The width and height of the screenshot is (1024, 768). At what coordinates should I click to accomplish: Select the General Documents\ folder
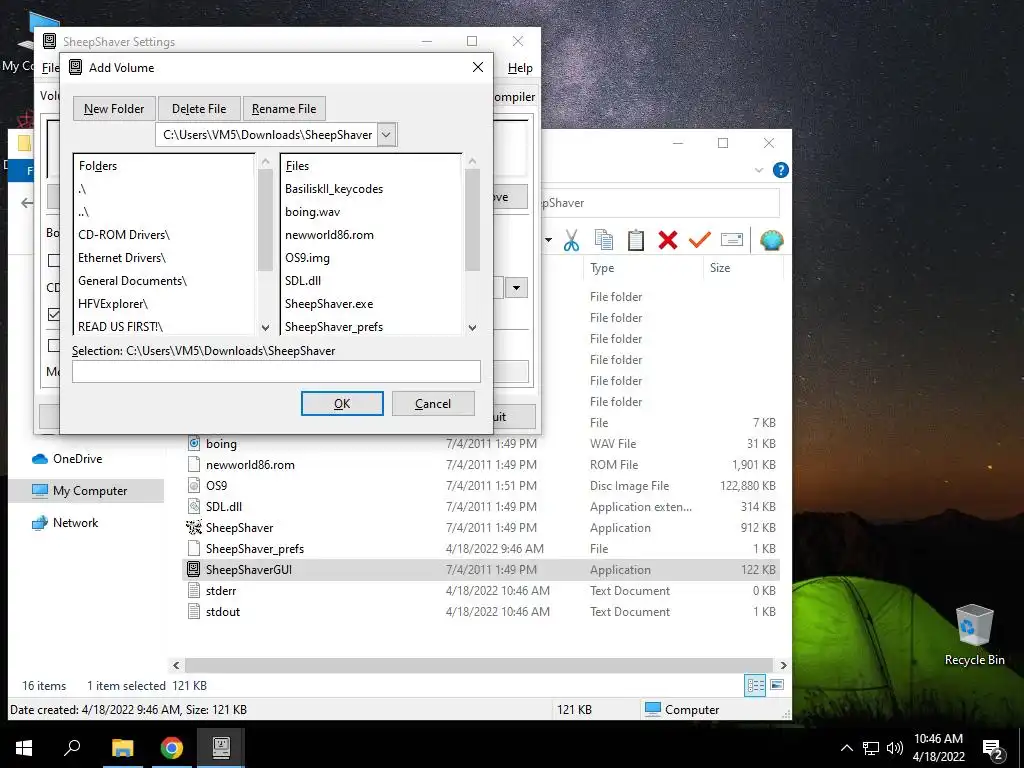click(x=133, y=280)
